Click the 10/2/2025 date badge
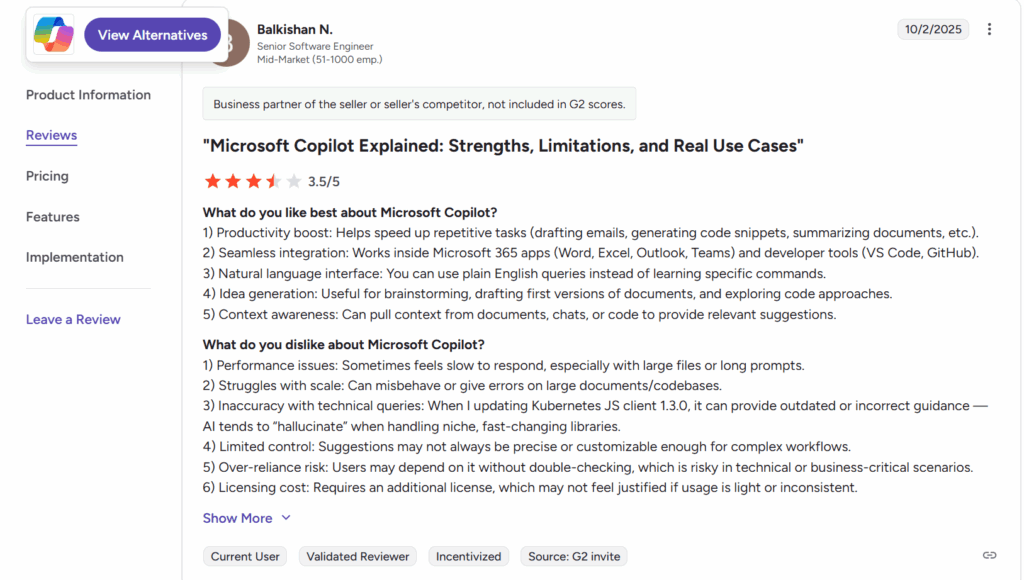The image size is (1024, 580). [x=933, y=29]
